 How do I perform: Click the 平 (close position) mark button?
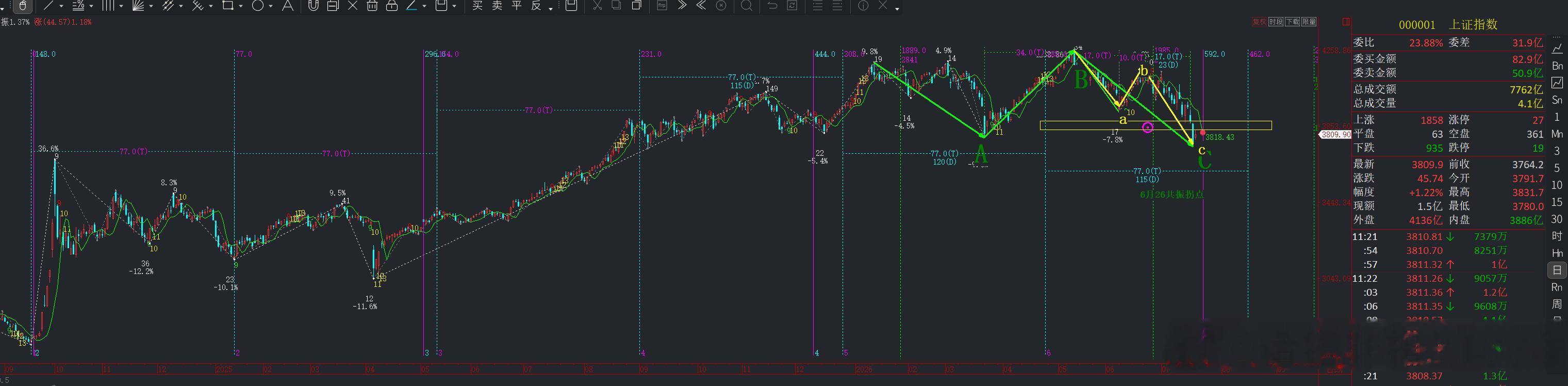[517, 6]
